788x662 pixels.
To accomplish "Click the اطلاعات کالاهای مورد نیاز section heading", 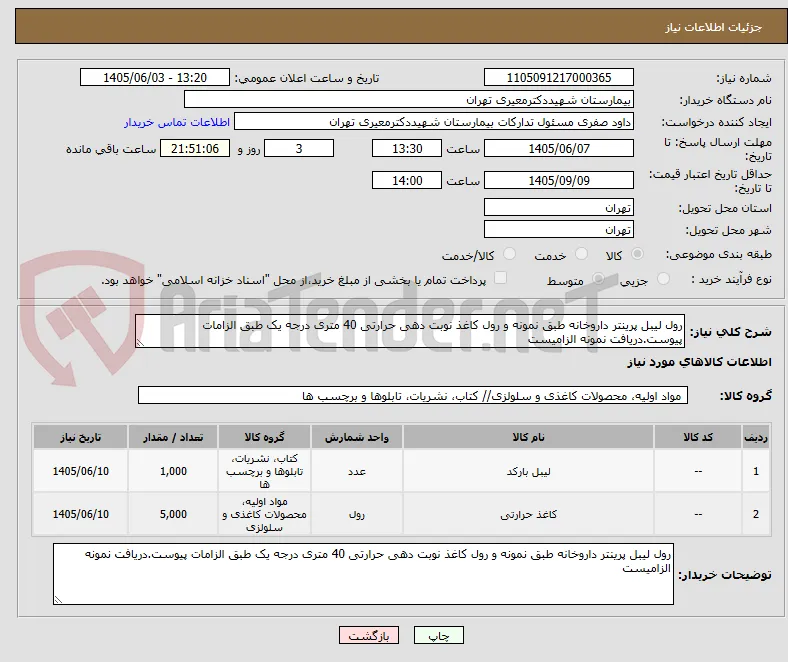I will (699, 362).
